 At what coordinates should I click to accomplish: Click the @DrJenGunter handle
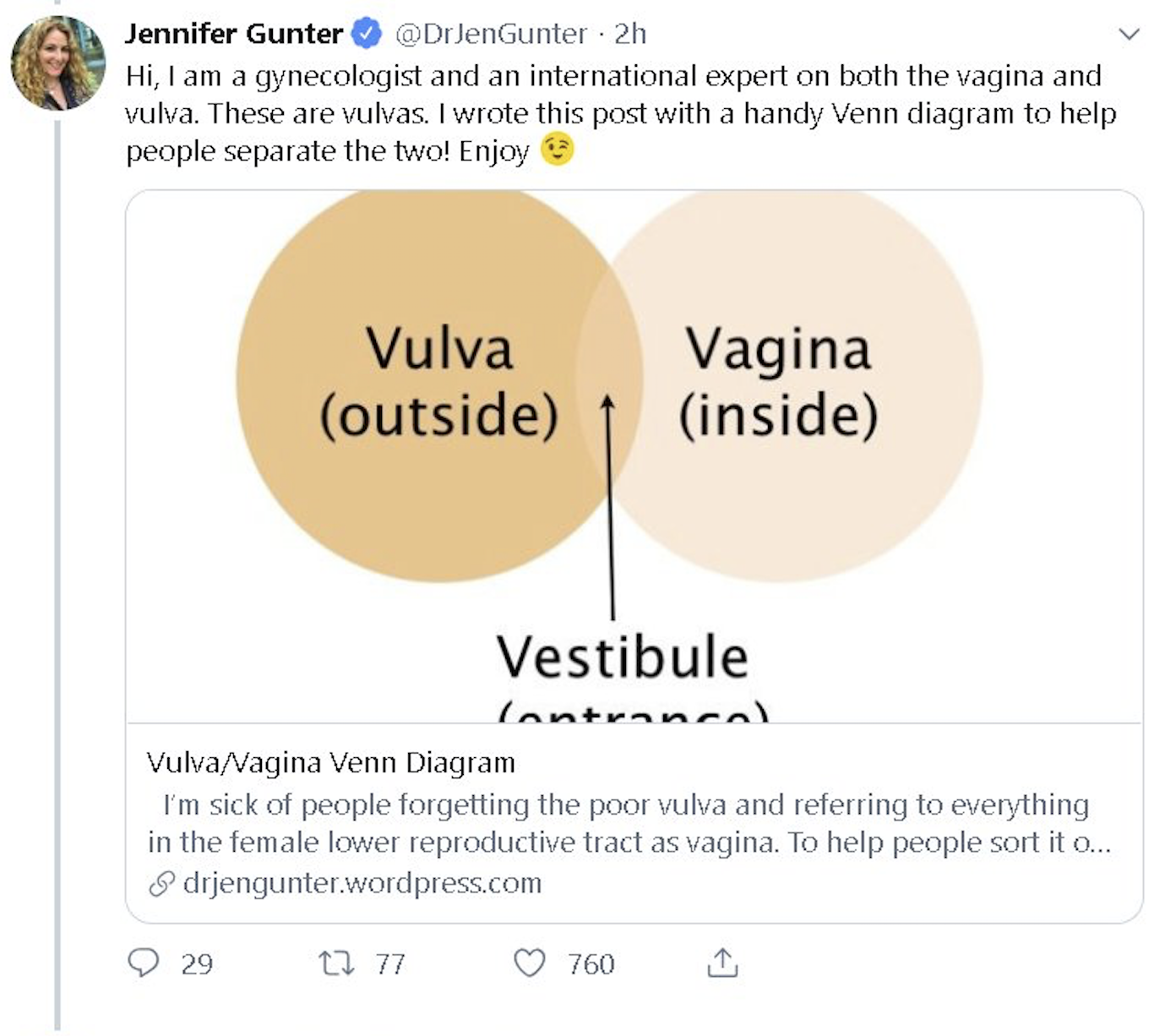coord(491,34)
